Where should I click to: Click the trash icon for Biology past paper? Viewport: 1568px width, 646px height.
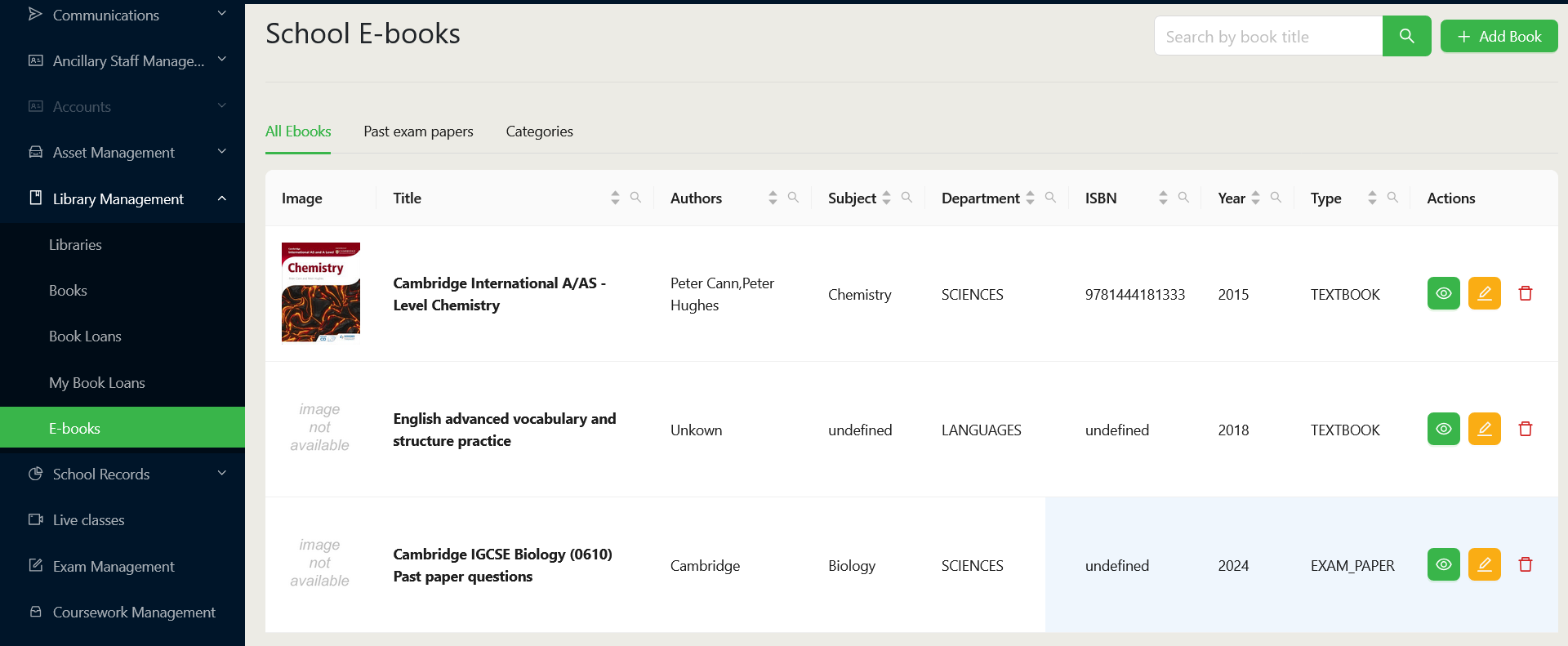coord(1525,565)
